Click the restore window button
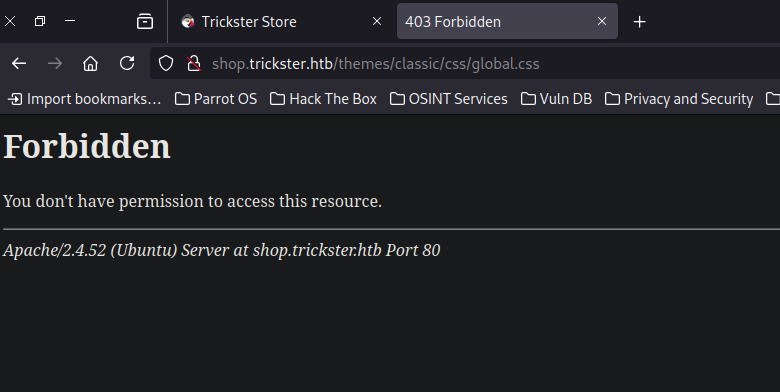Screen dimensions: 780x392 [40, 21]
